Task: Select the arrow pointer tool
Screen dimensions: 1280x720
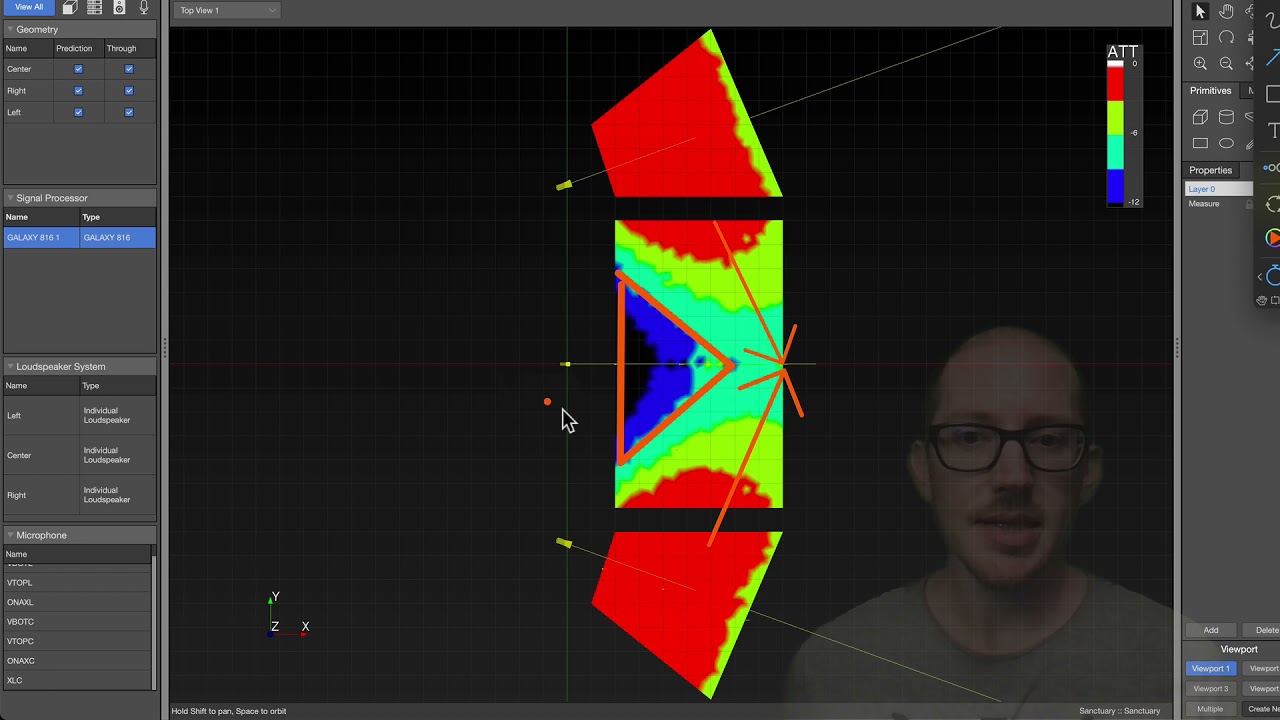Action: pyautogui.click(x=1200, y=11)
